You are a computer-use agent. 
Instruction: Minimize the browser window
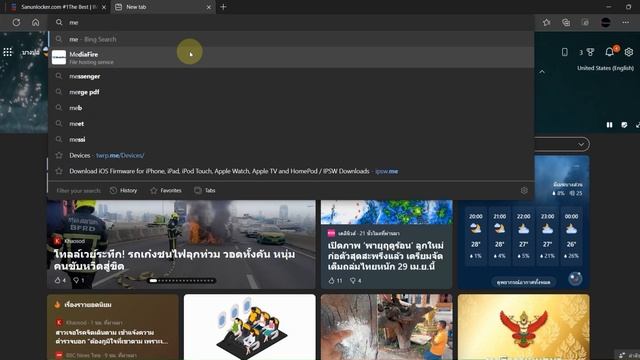[609, 7]
